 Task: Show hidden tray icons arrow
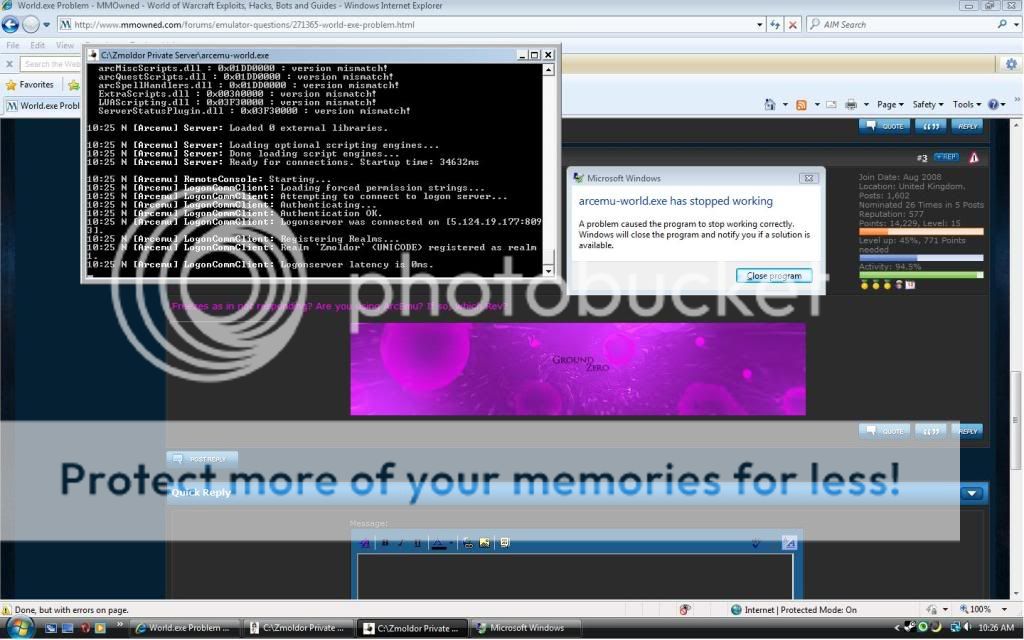point(897,628)
